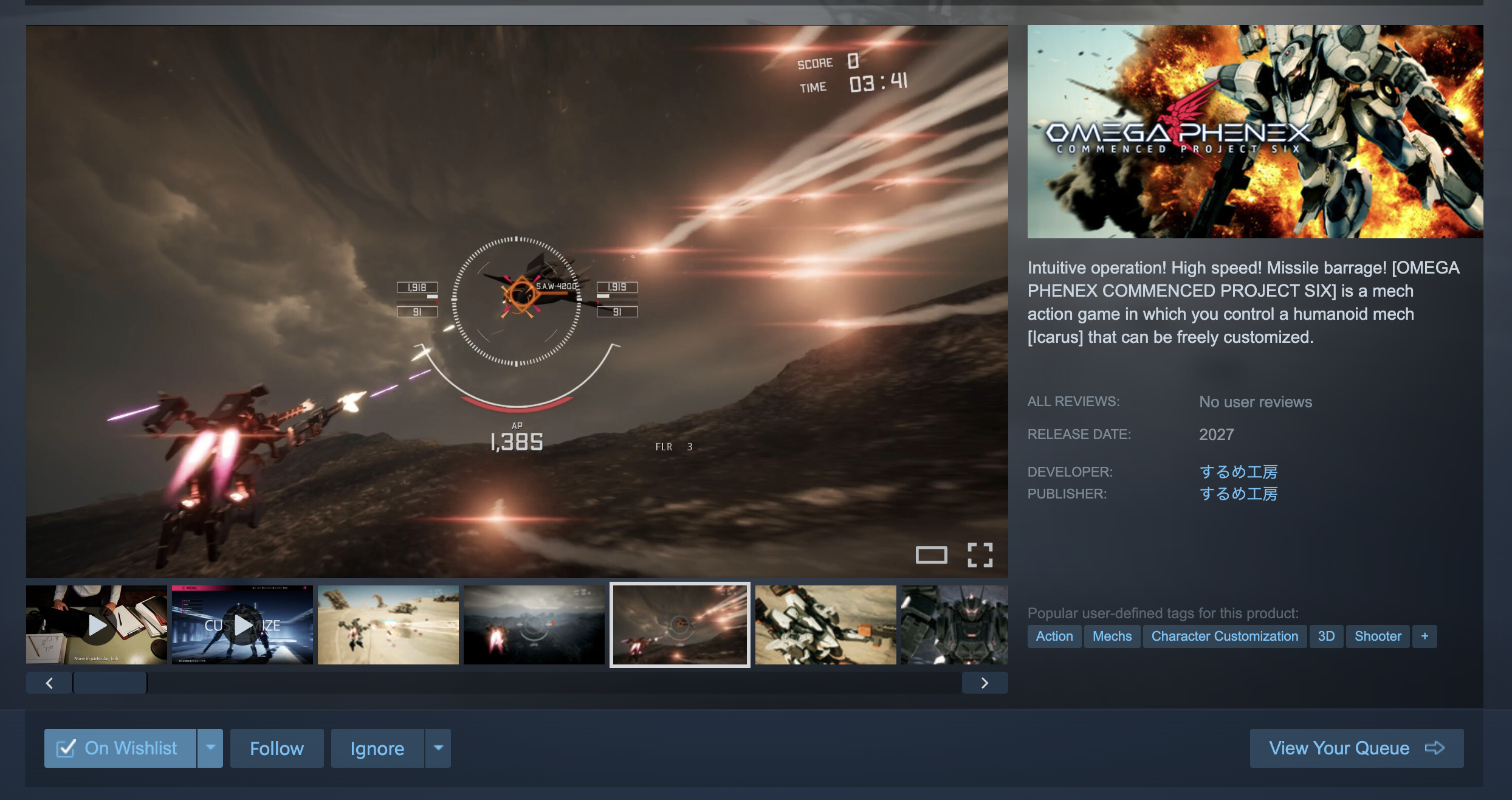
Task: Toggle the On Wishlist checkbox
Action: 66,748
